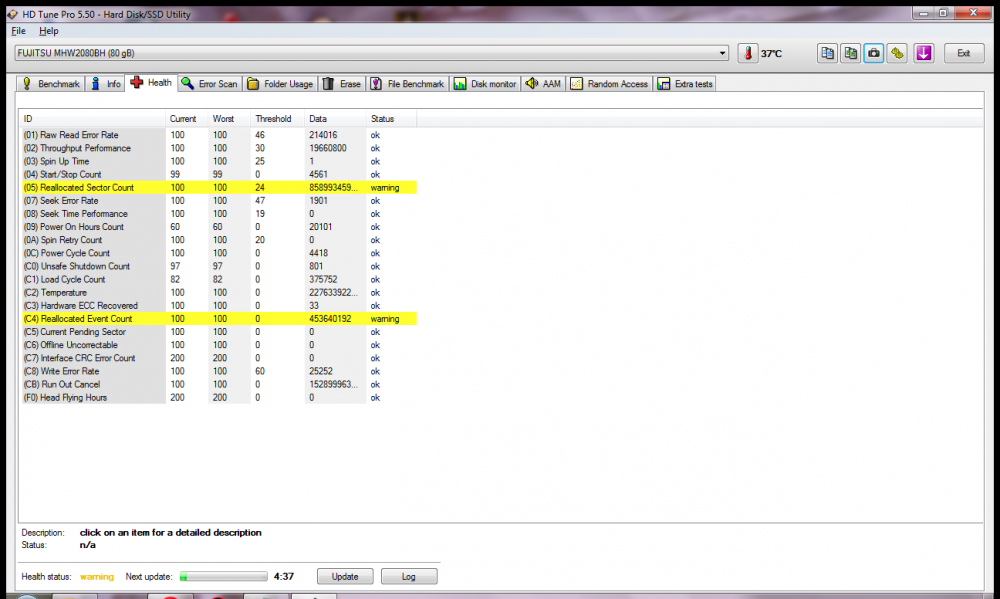Image resolution: width=1000 pixels, height=599 pixels.
Task: Select the (01) Raw Read Error Rate row
Action: pos(219,135)
